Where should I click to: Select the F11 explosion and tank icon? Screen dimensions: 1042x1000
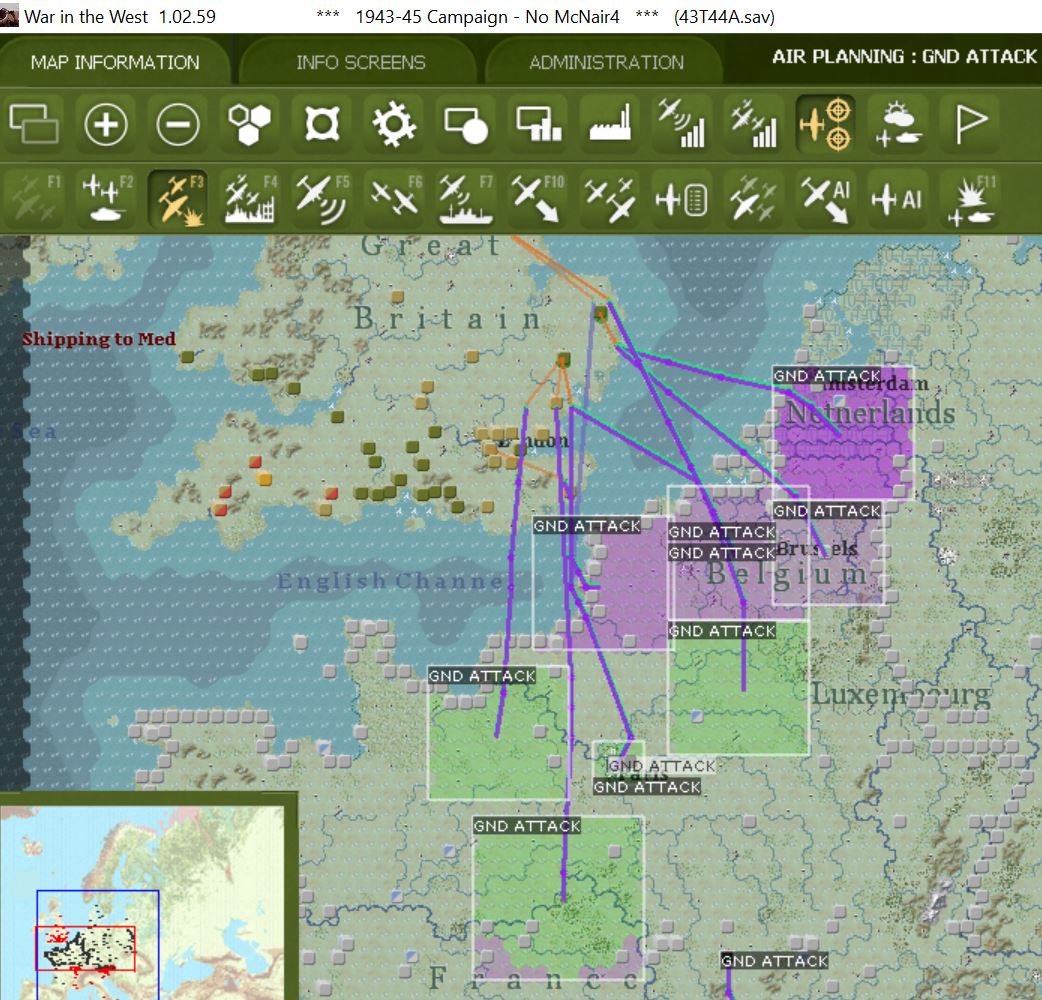970,199
